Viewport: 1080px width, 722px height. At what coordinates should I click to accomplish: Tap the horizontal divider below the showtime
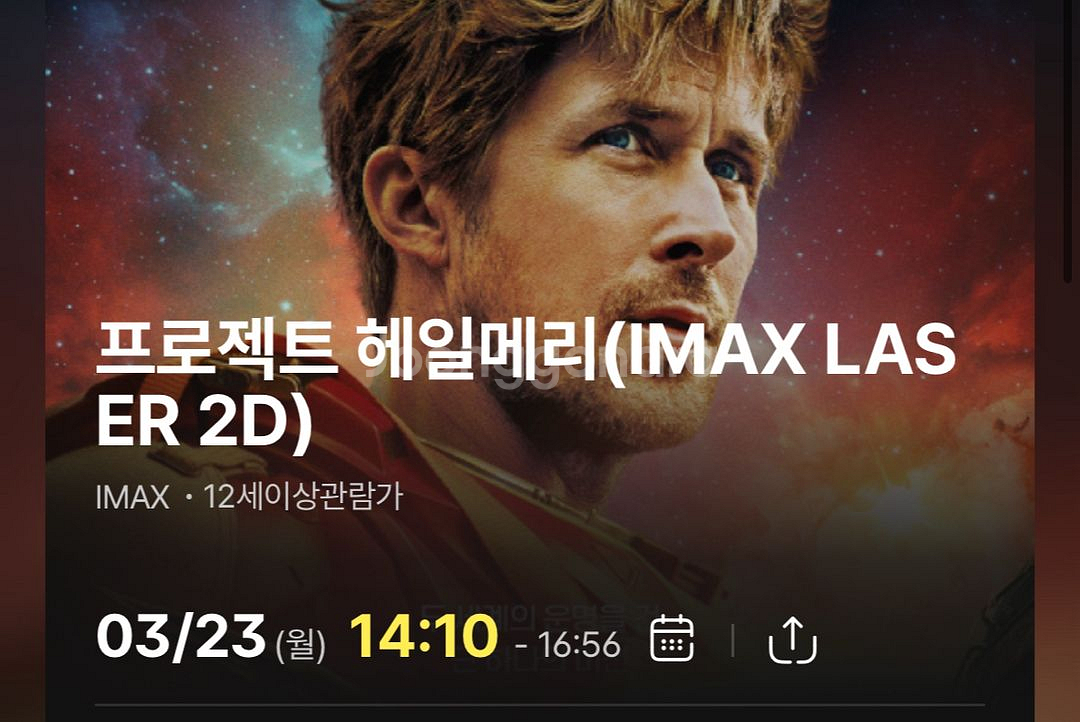[539, 705]
